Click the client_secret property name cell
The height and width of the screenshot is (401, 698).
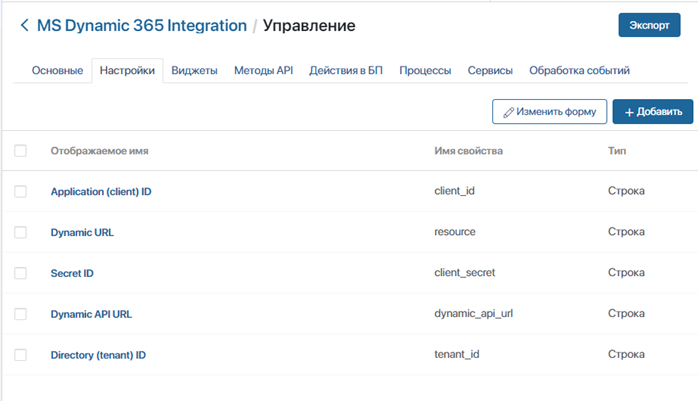(x=465, y=273)
